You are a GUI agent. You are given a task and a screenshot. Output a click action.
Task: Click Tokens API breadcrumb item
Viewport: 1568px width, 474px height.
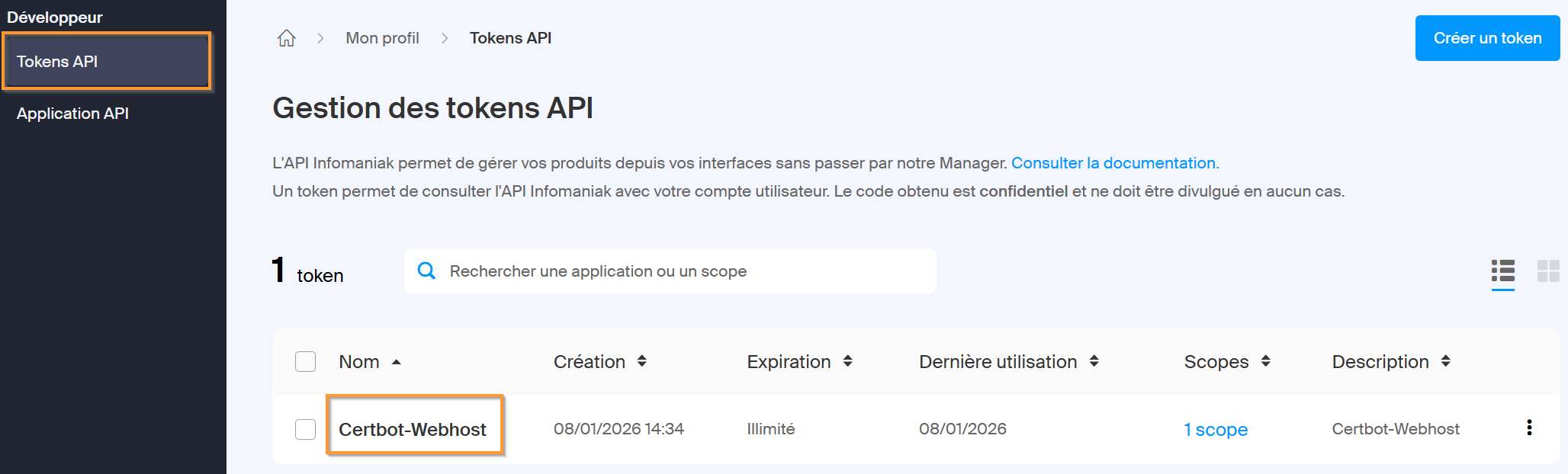[510, 38]
